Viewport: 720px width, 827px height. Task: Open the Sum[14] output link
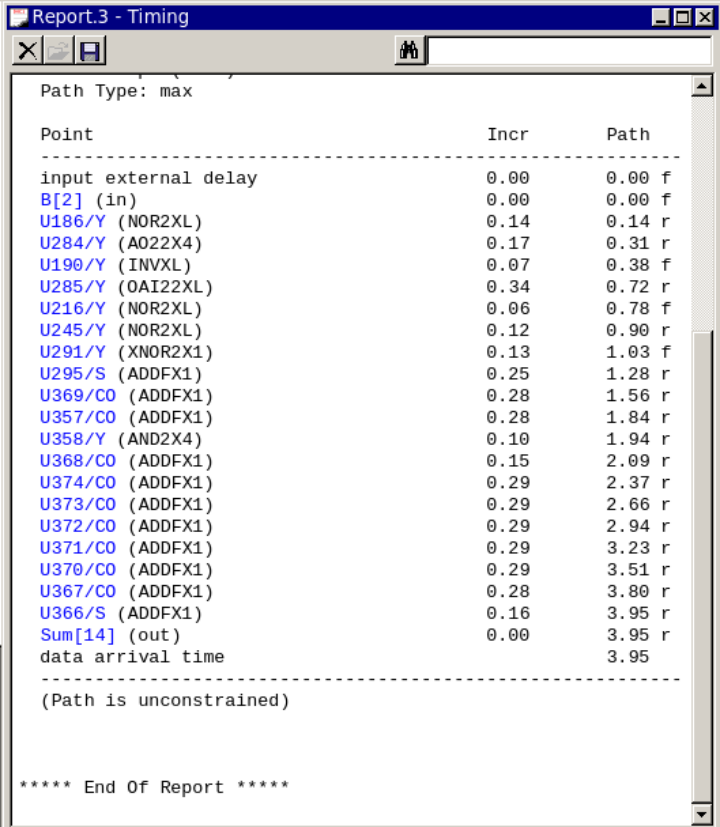pos(78,635)
